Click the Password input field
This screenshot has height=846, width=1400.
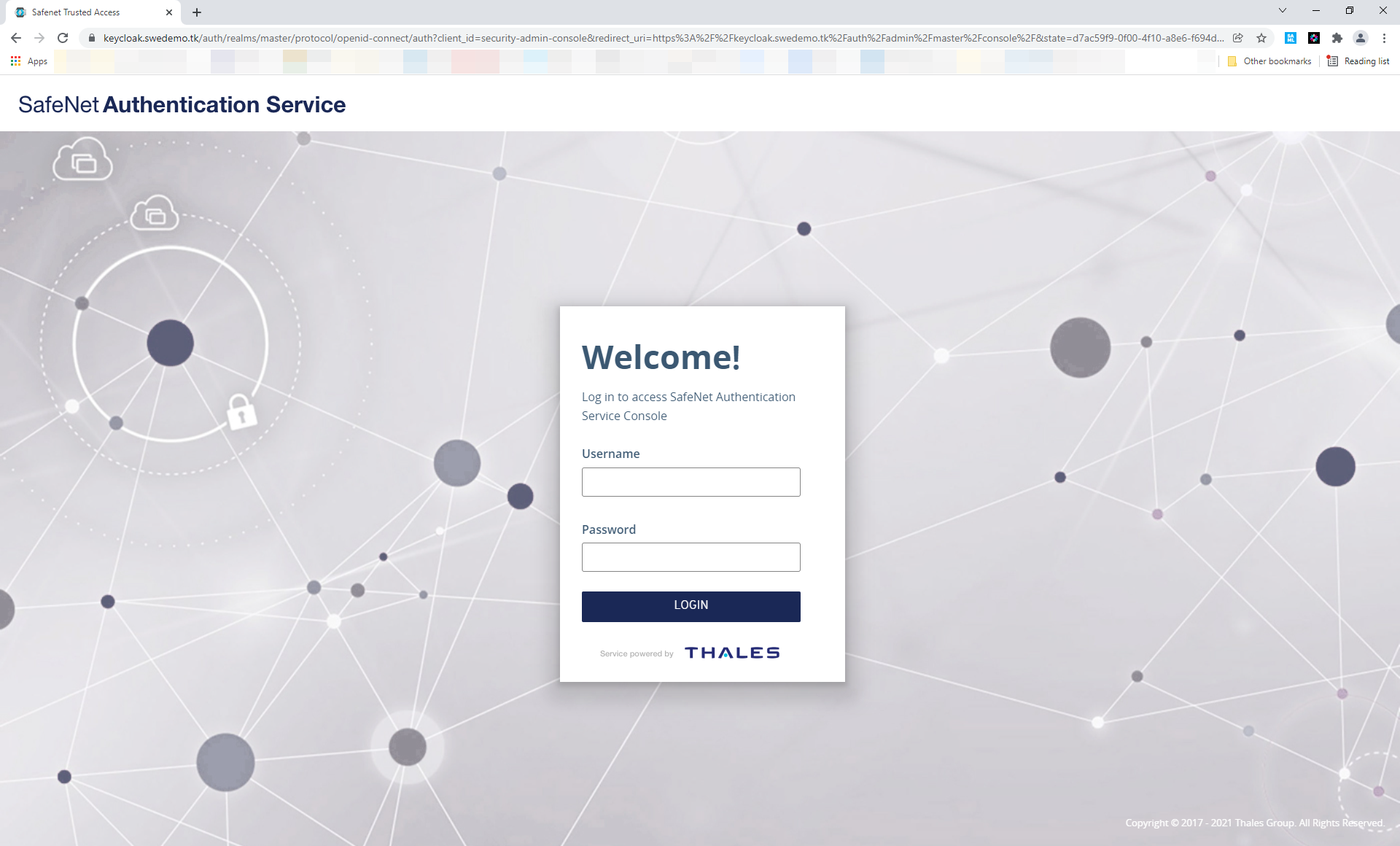point(691,557)
